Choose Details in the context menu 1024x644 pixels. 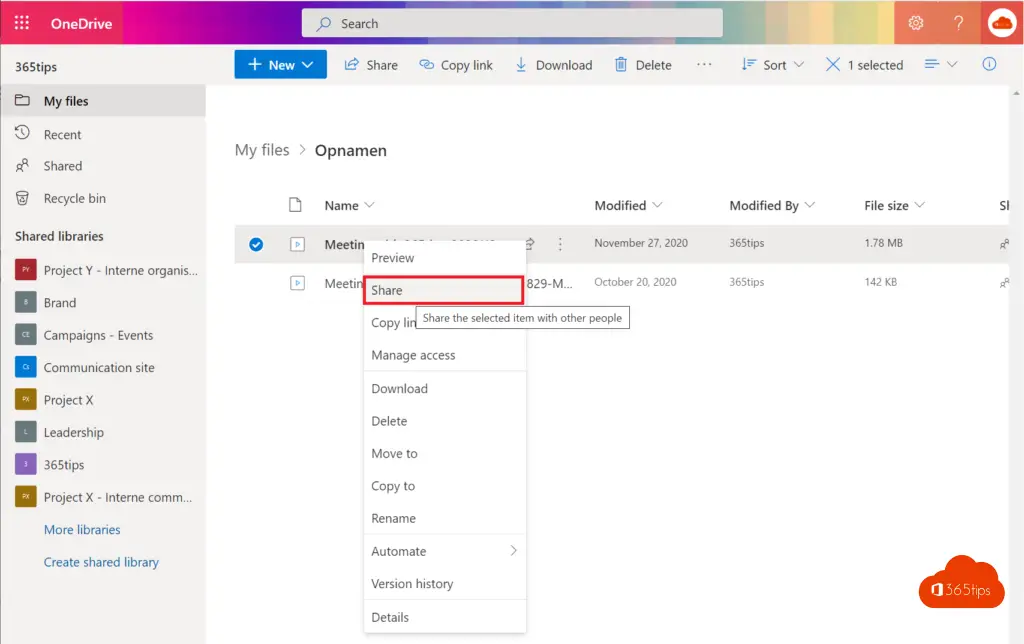[x=445, y=617]
